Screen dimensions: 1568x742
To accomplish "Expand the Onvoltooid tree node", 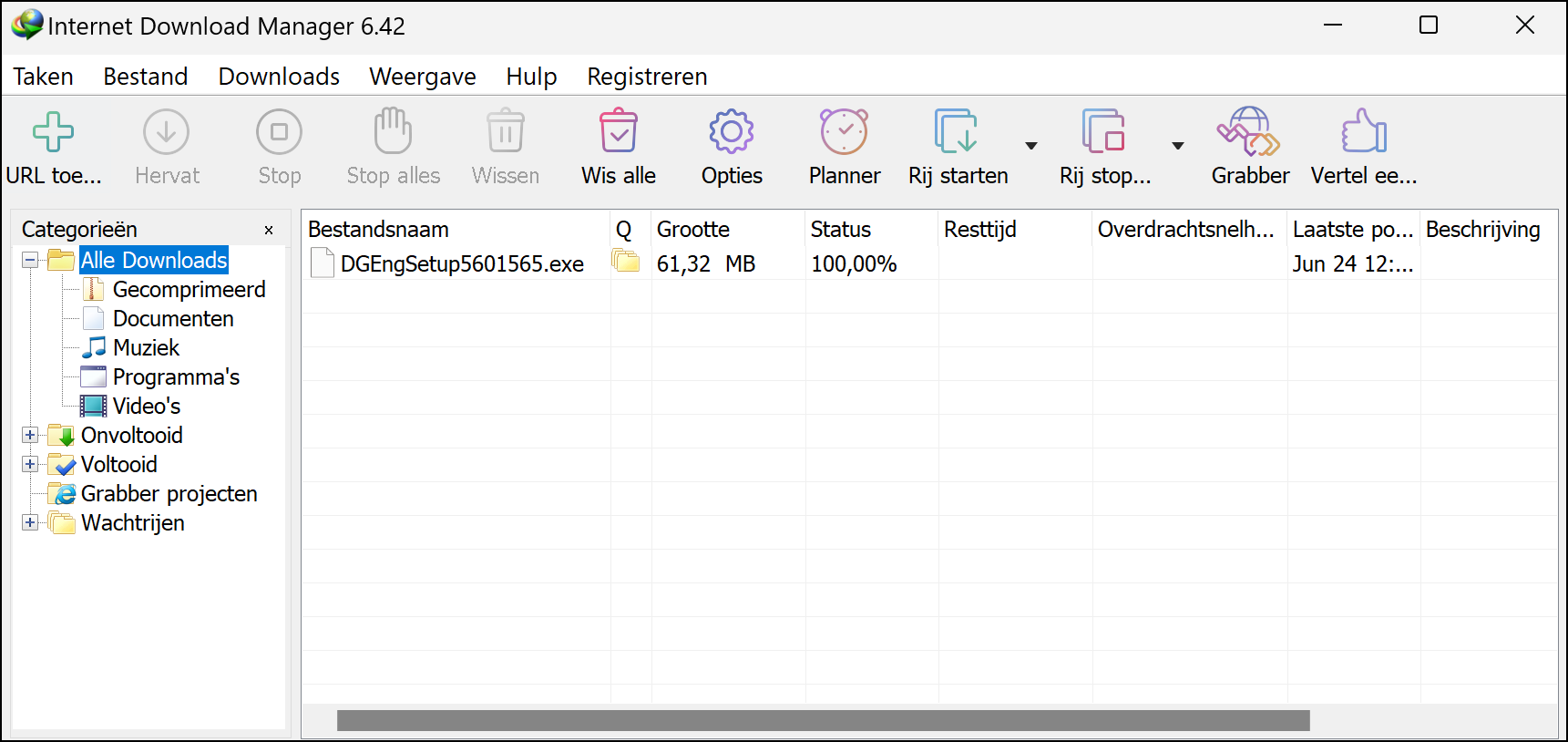I will pyautogui.click(x=30, y=436).
